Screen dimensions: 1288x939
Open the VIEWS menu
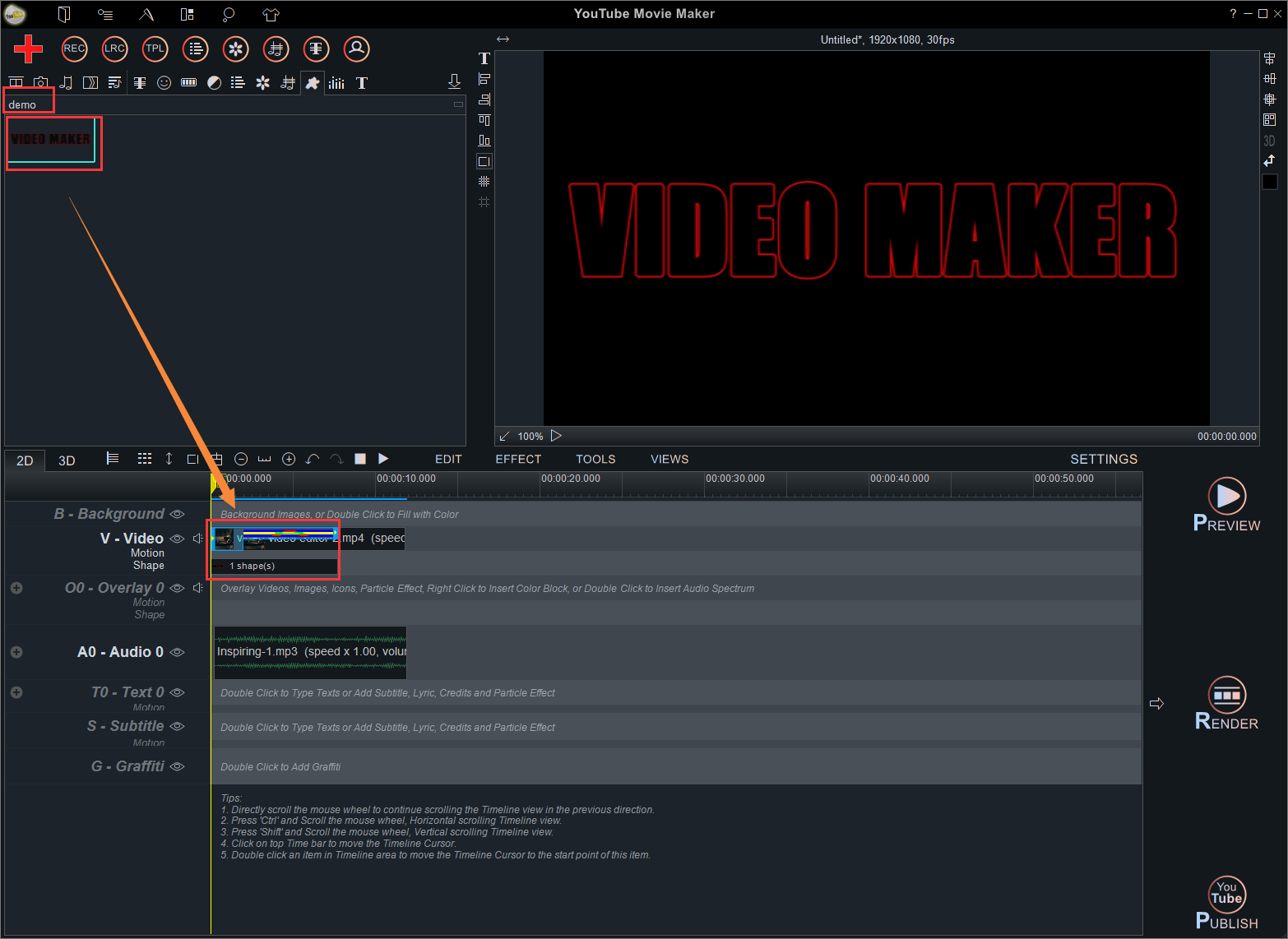click(669, 459)
